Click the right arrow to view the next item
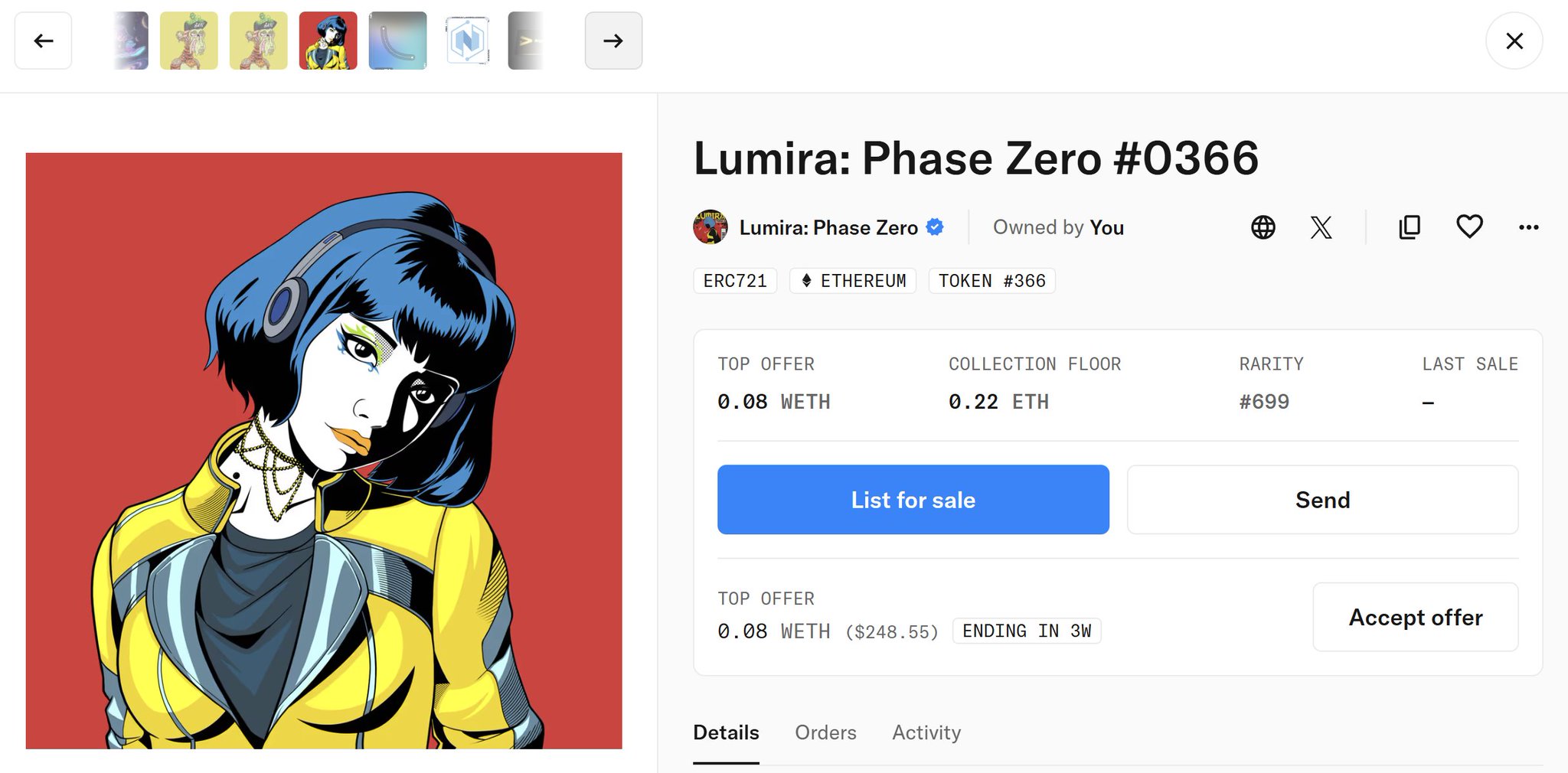 click(x=613, y=41)
